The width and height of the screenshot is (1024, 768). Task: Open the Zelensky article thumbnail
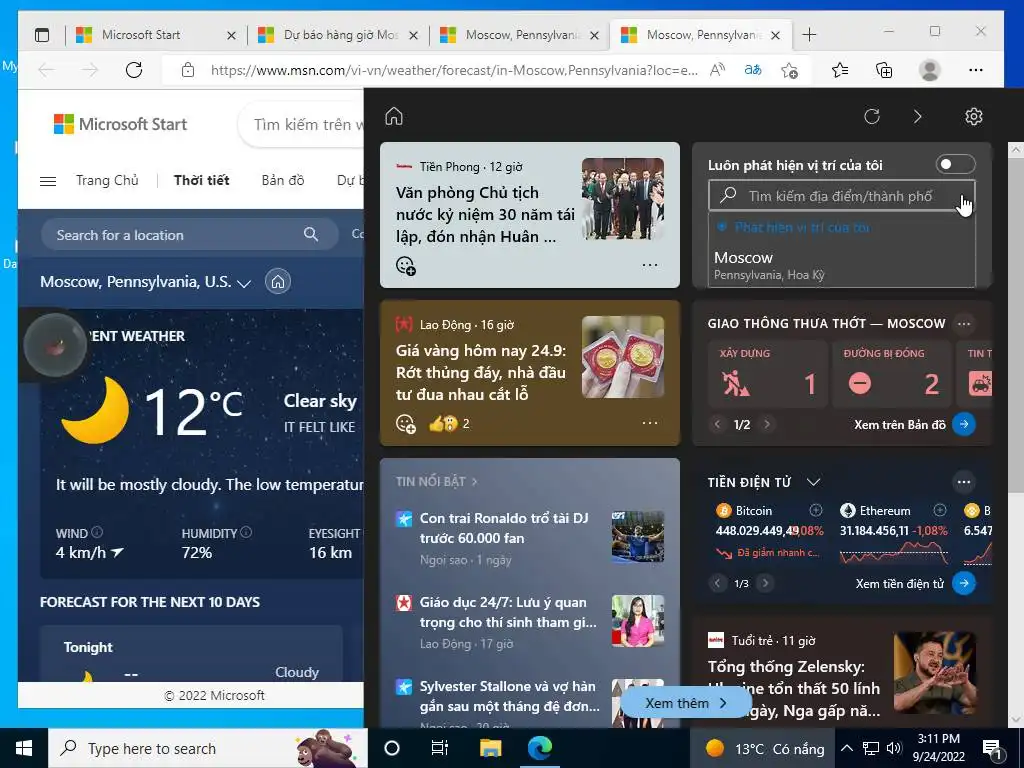pyautogui.click(x=935, y=671)
